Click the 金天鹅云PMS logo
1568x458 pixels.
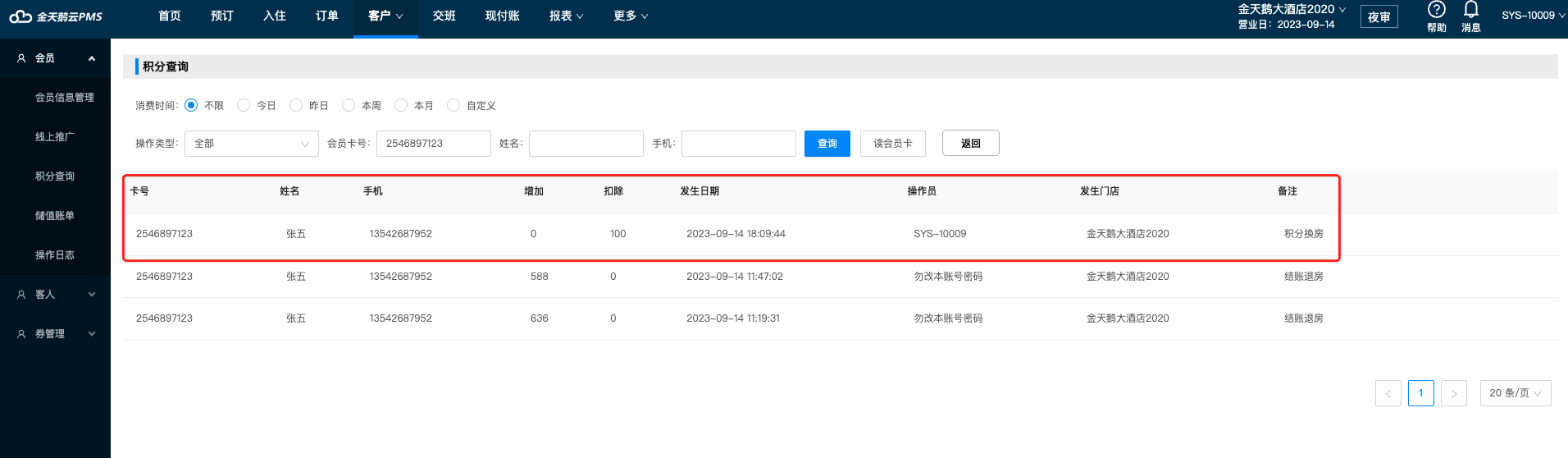coord(56,16)
